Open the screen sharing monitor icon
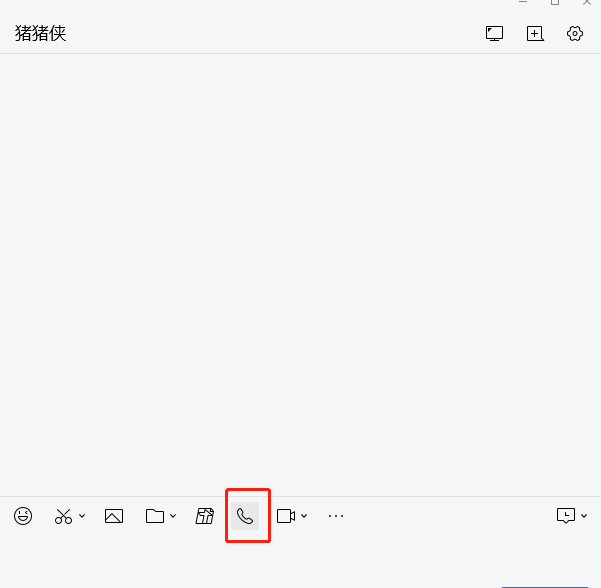This screenshot has height=588, width=601. click(494, 34)
